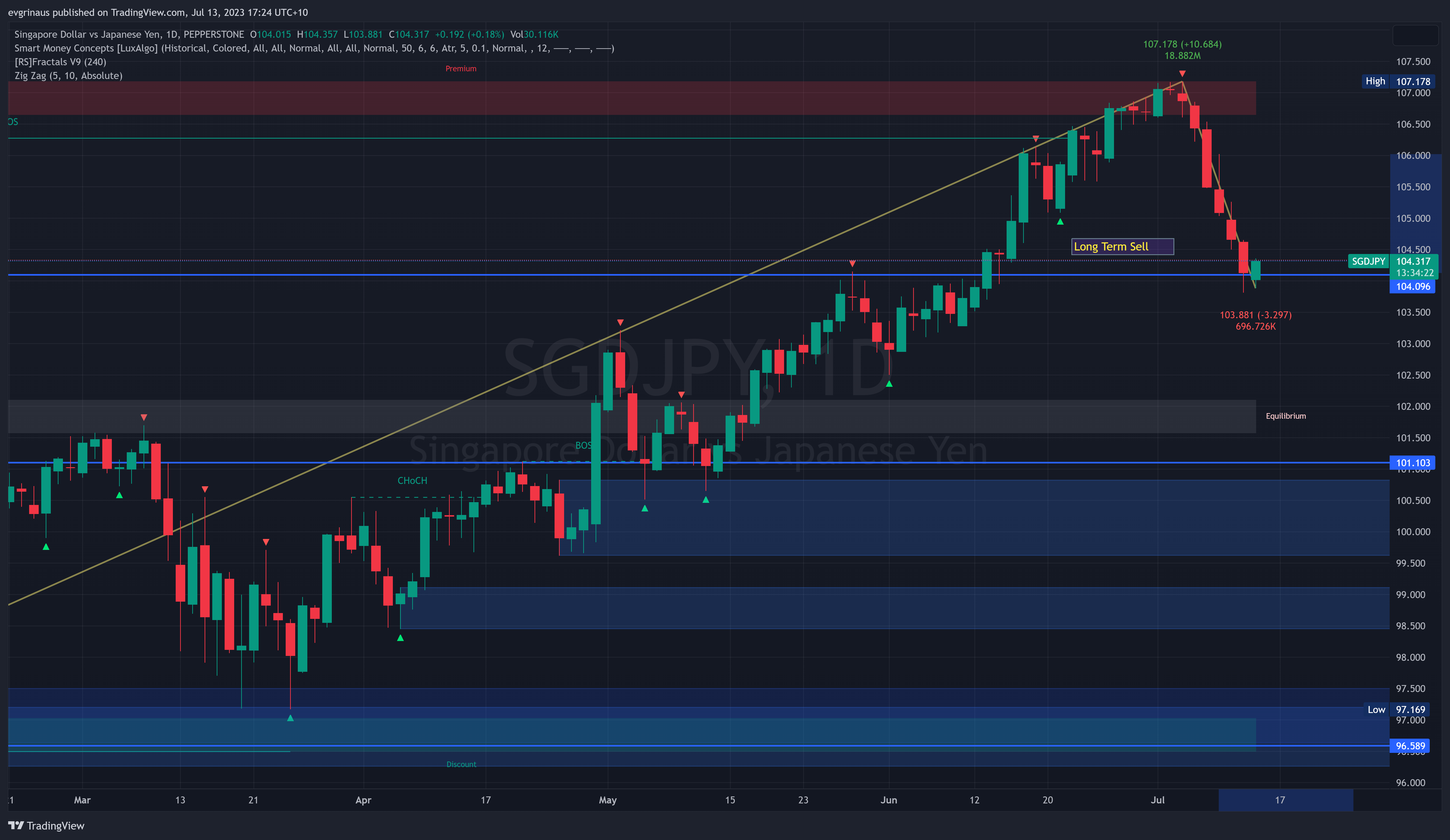Click the +0.192 (+0.18%) change value
The width and height of the screenshot is (1450, 840).
(x=469, y=34)
